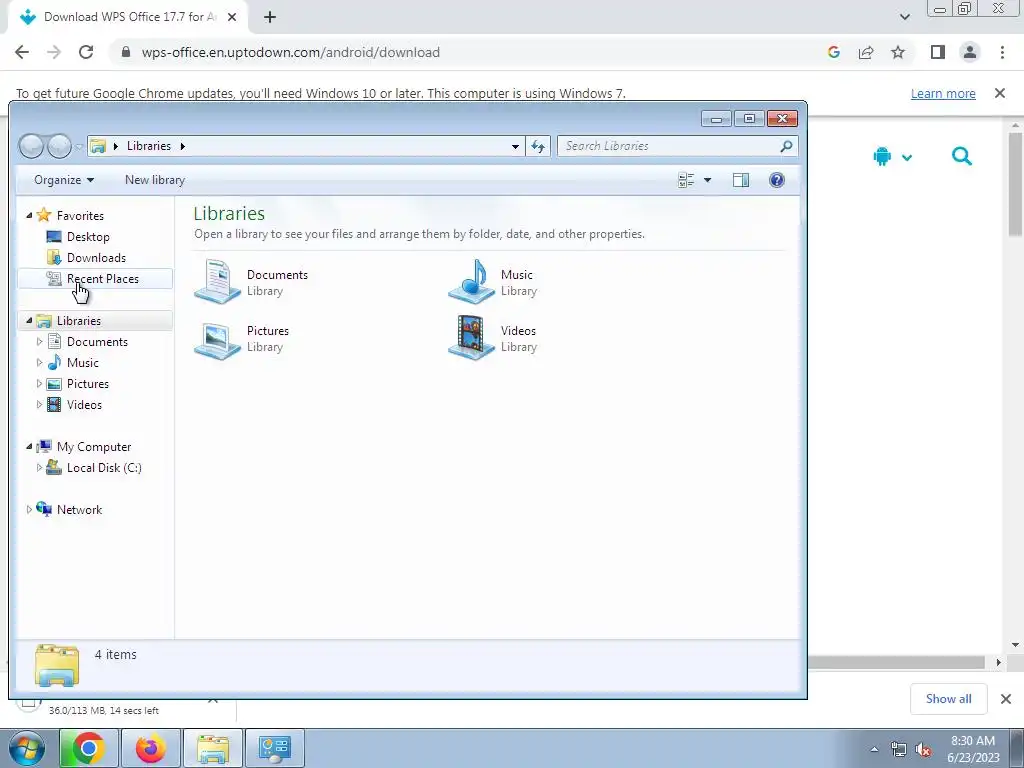Collapse the My Computer tree group
Screen dimensions: 1024x768
tap(29, 446)
